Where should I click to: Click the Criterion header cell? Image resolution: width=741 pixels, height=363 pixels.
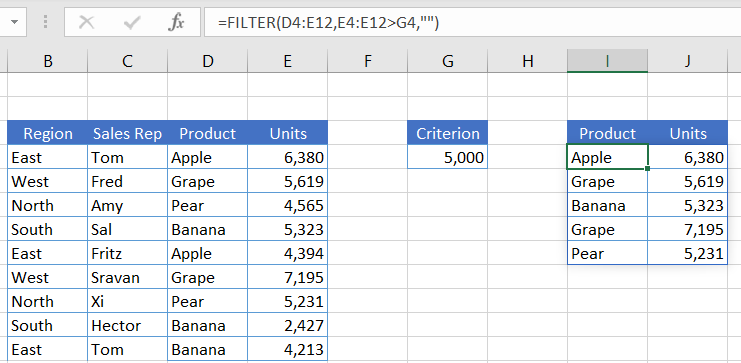tap(448, 133)
